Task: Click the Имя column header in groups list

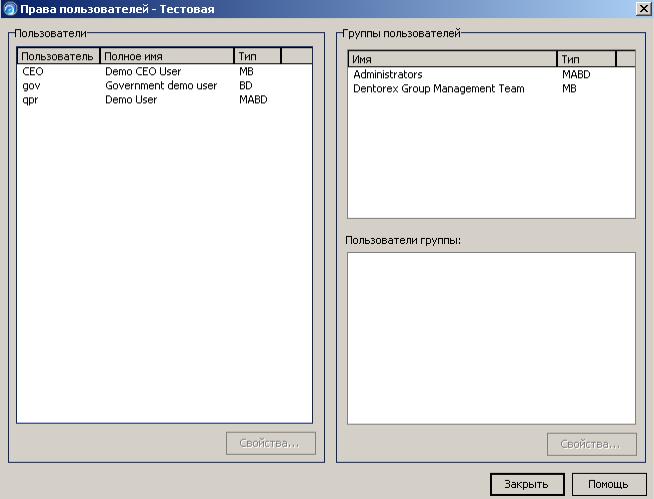Action: click(452, 59)
